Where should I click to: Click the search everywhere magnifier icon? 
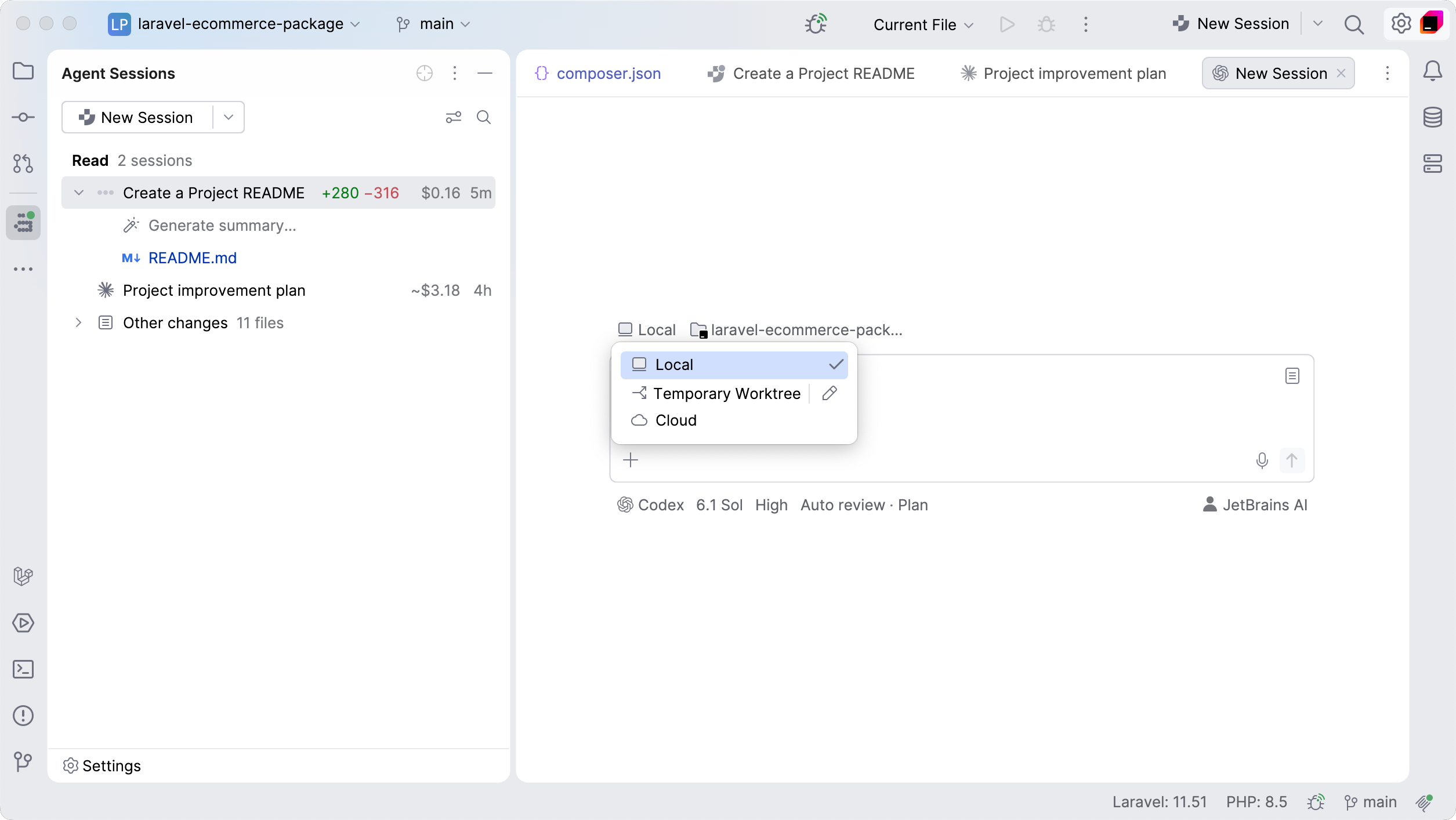coord(1354,24)
